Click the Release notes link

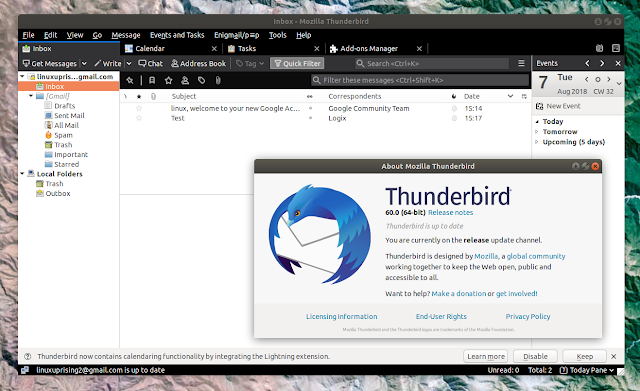pos(450,213)
